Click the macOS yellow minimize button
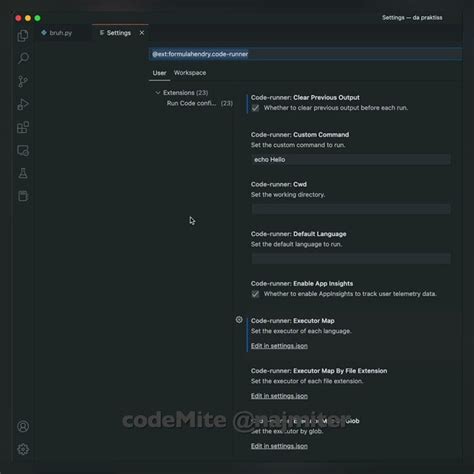The image size is (474, 474). [x=28, y=18]
